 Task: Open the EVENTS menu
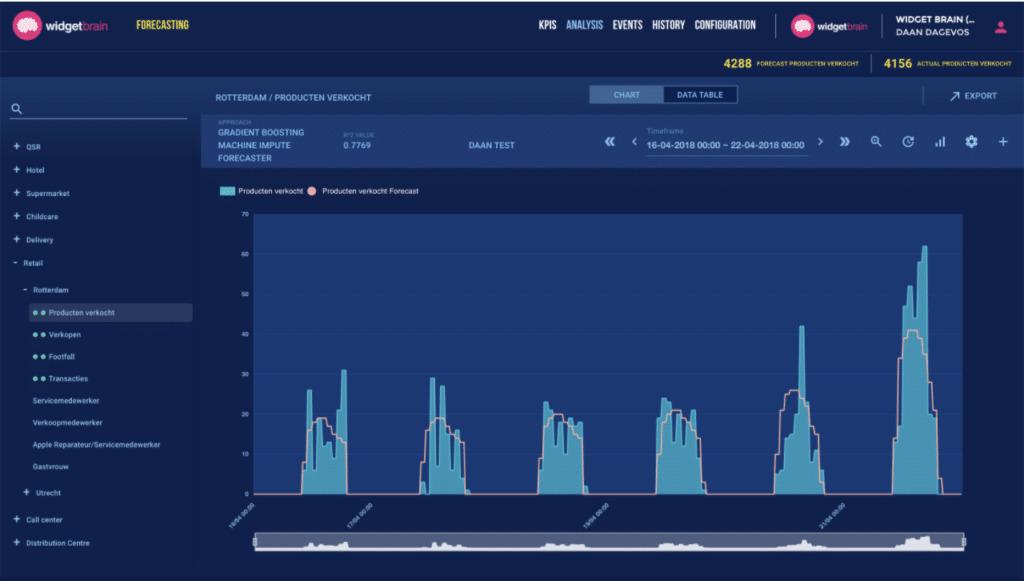(x=628, y=25)
